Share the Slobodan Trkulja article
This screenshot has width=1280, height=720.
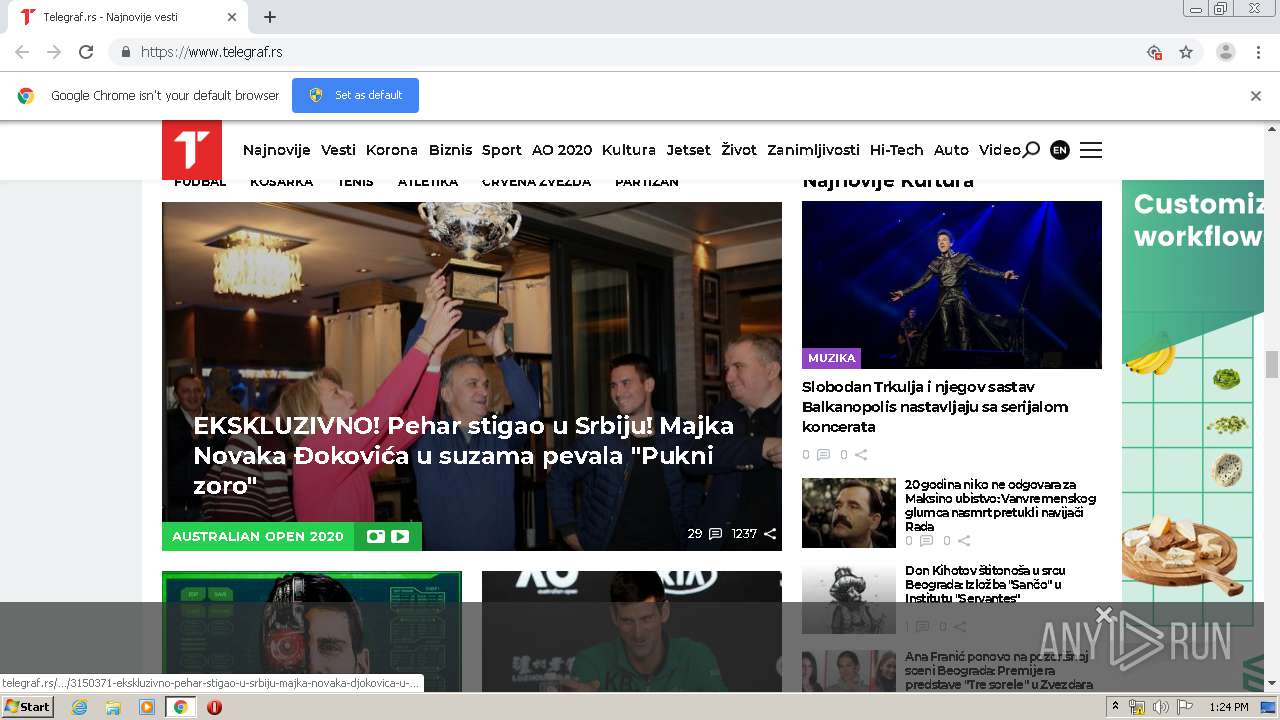coord(861,455)
